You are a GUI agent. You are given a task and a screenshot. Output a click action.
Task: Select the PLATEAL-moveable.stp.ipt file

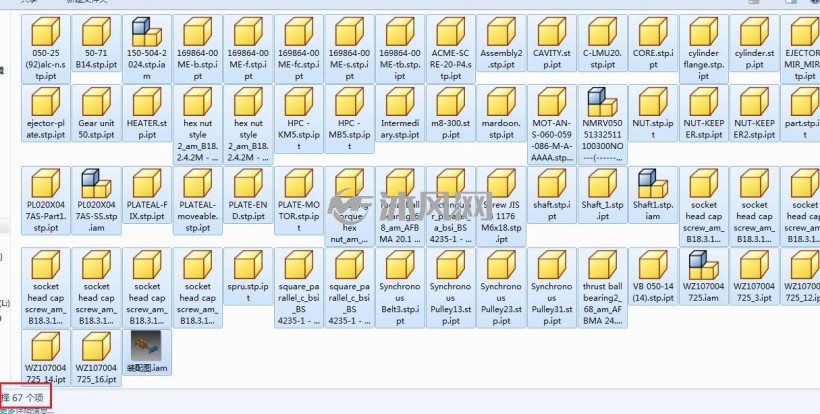[198, 200]
